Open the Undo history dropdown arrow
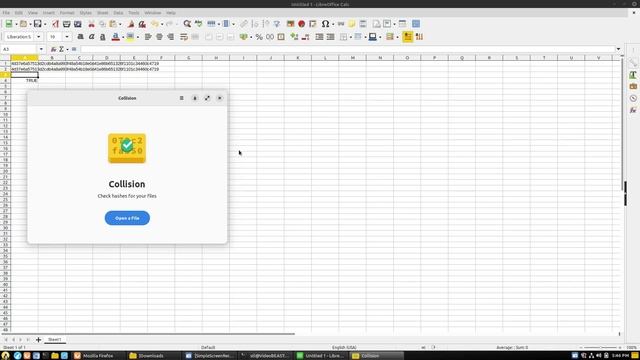This screenshot has height=360, width=640. pos(162,24)
